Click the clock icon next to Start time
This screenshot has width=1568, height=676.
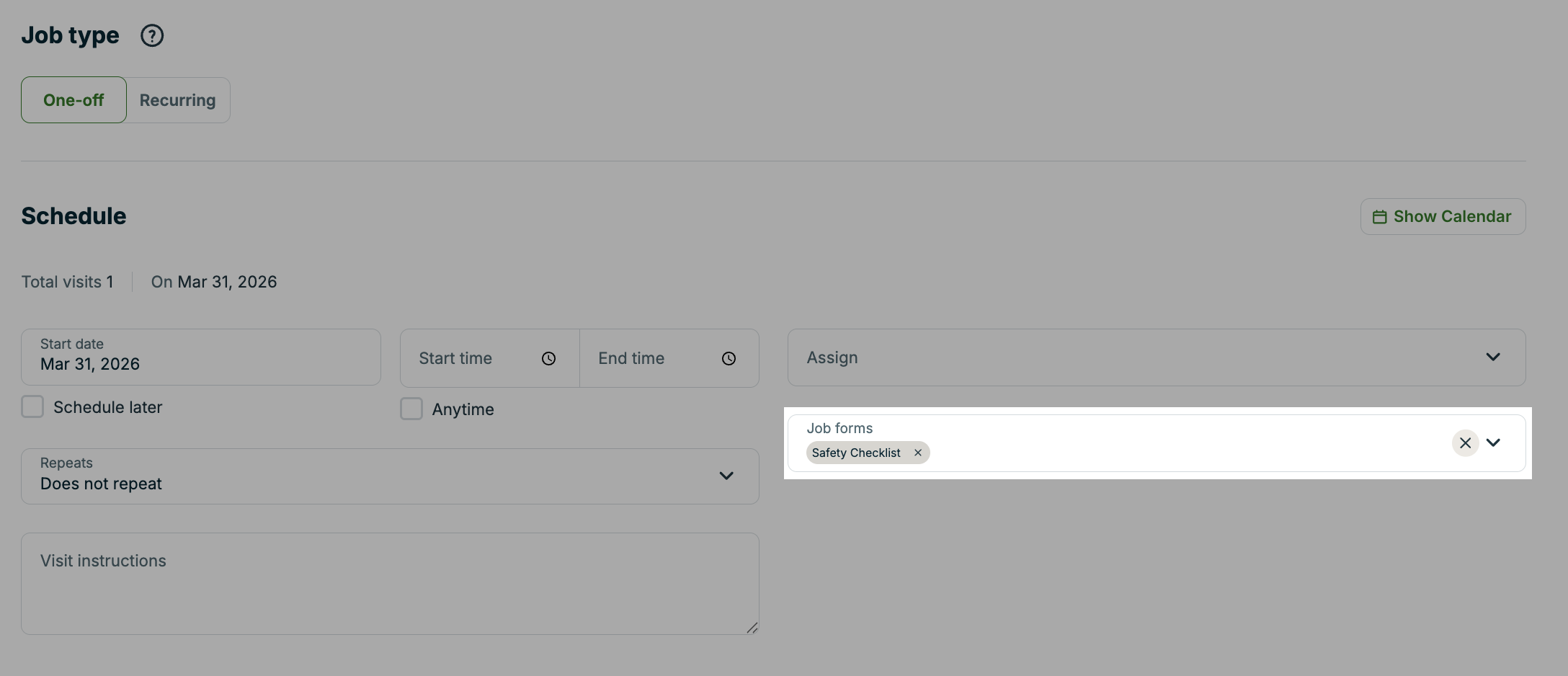pos(548,358)
